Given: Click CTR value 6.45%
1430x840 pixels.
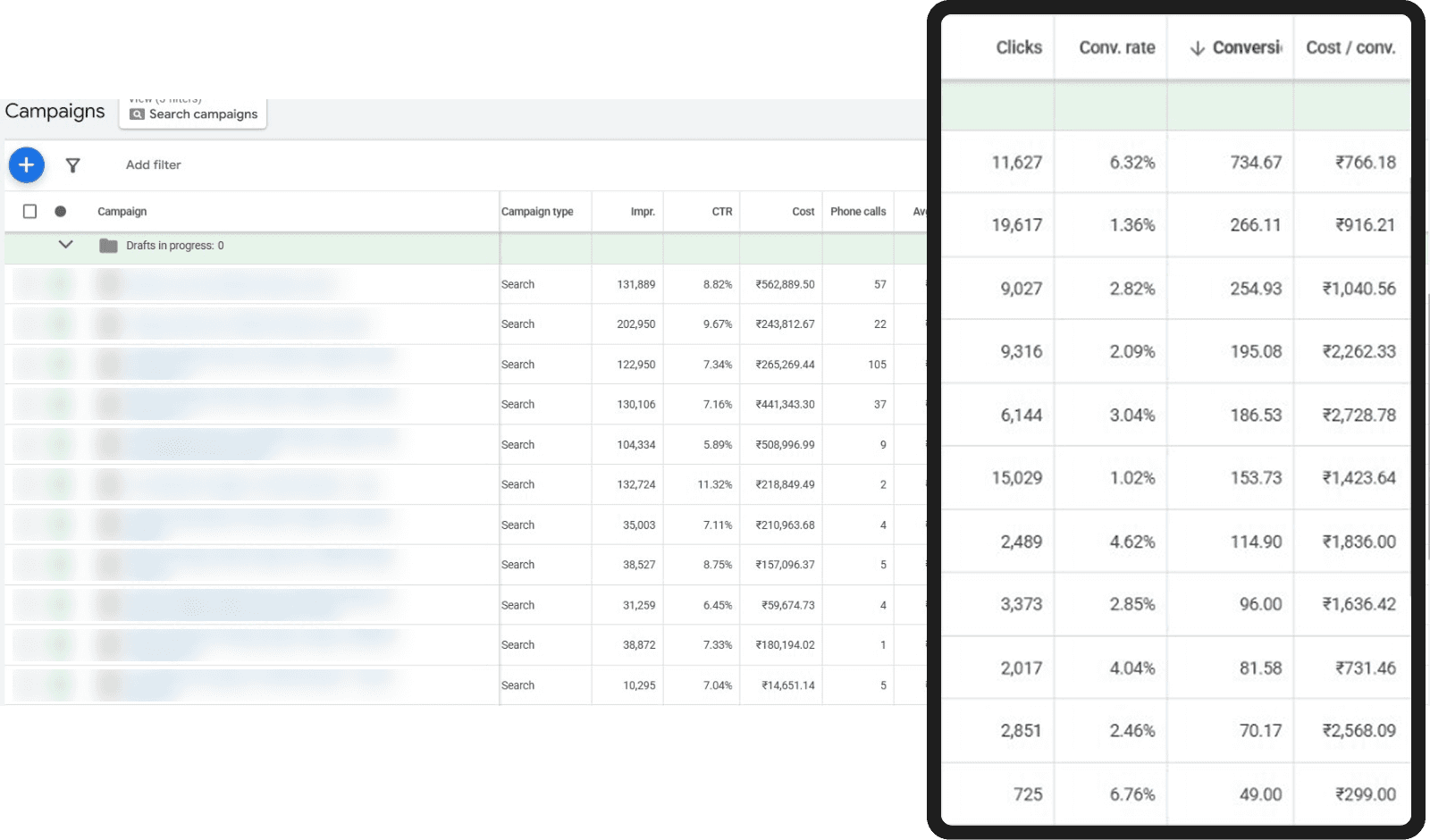Looking at the screenshot, I should [718, 605].
